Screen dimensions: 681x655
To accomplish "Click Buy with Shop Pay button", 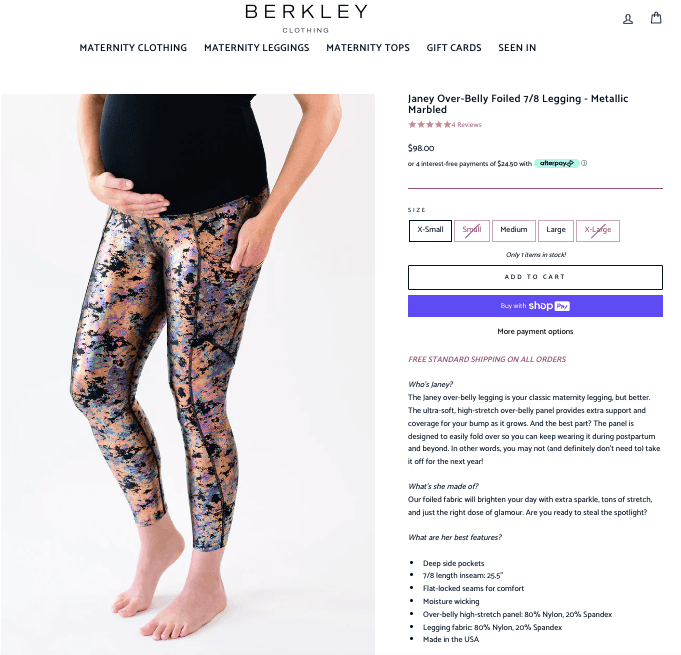I will [x=535, y=306].
